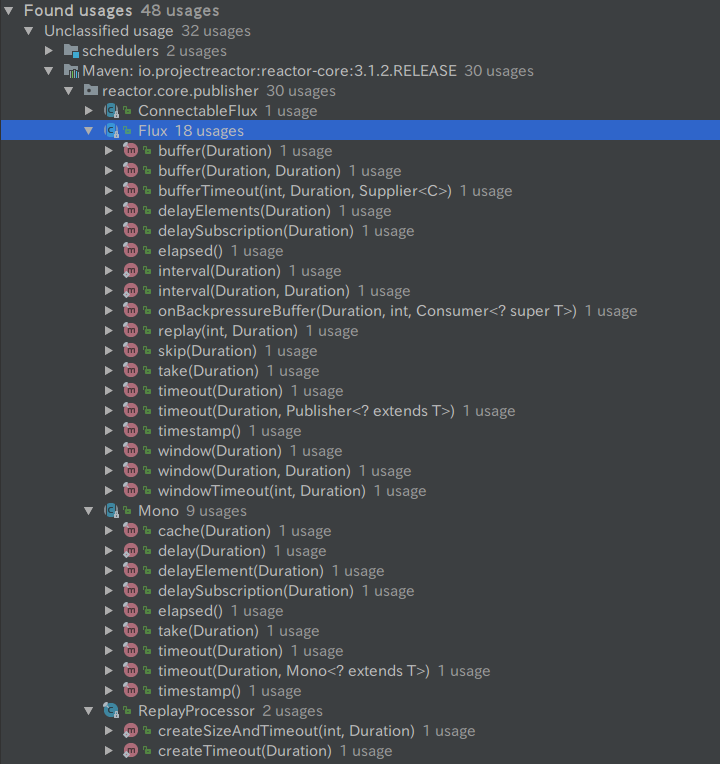Collapse the Flux 18 usages node
The width and height of the screenshot is (720, 764).
(x=89, y=131)
